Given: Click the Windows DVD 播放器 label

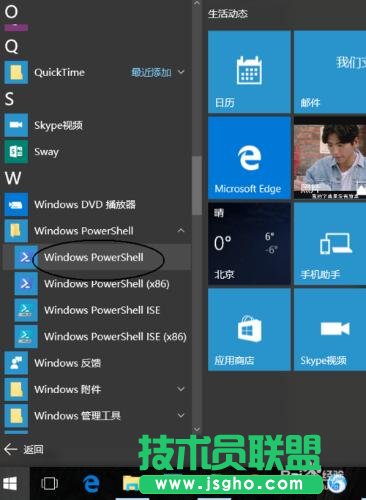Looking at the screenshot, I should tap(85, 204).
